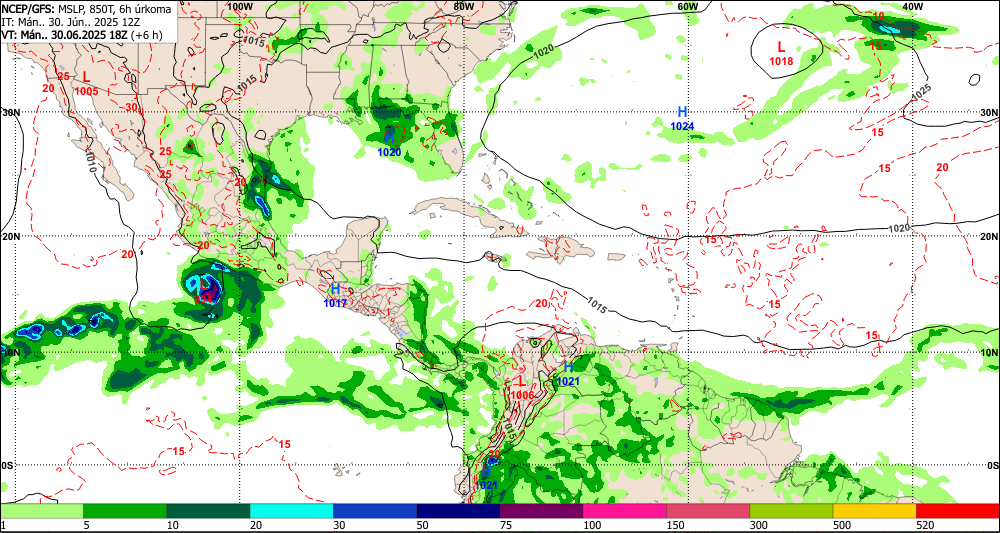Click the legend value "75"
This screenshot has width=1000, height=533.
[506, 525]
